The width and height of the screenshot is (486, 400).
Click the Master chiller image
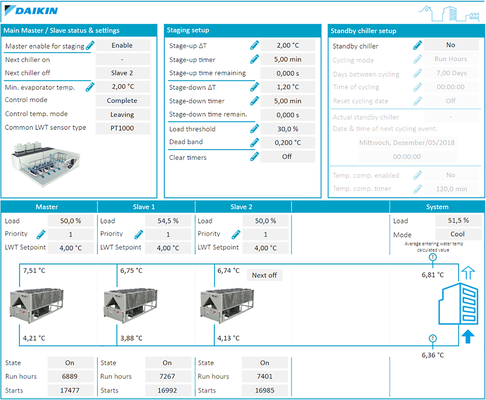point(36,305)
